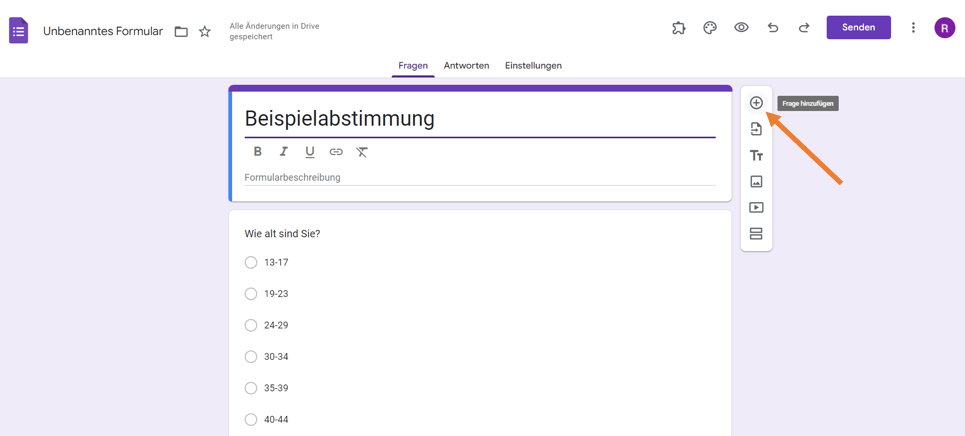Viewport: 965px width, 436px height.
Task: Click the import questions icon
Action: [x=756, y=129]
